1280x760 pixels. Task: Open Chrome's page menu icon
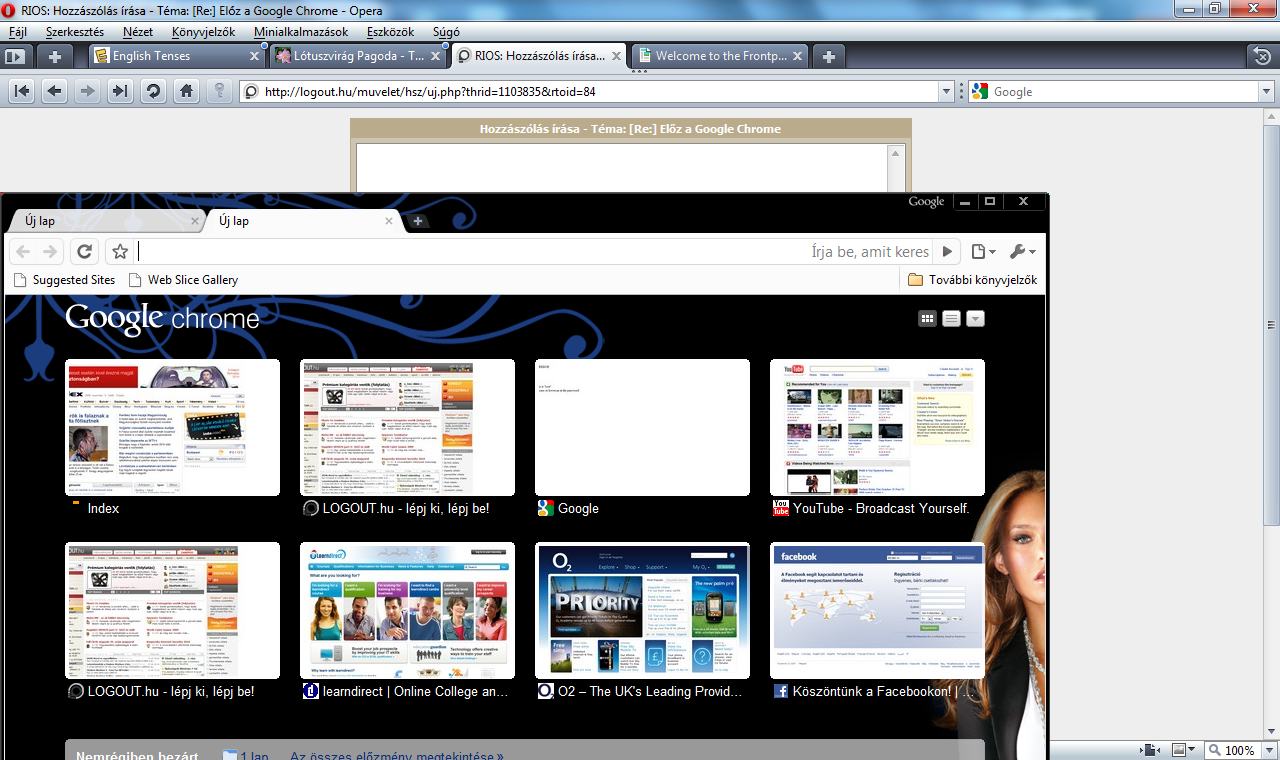pyautogui.click(x=983, y=252)
